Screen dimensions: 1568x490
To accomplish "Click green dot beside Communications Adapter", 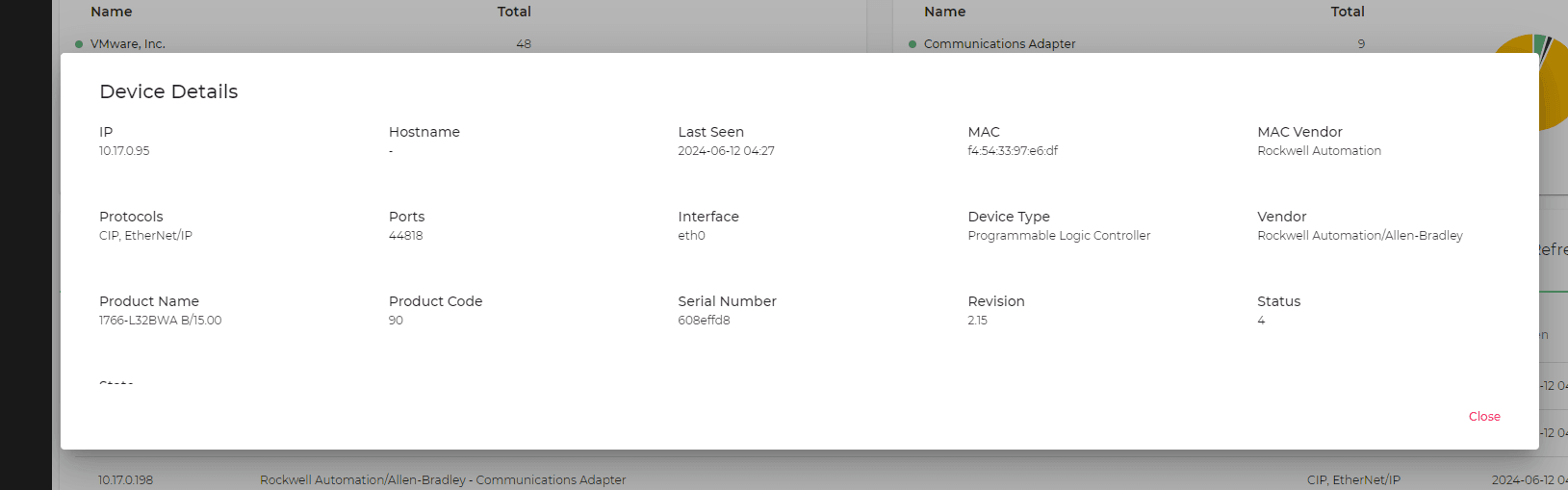I will coord(913,44).
